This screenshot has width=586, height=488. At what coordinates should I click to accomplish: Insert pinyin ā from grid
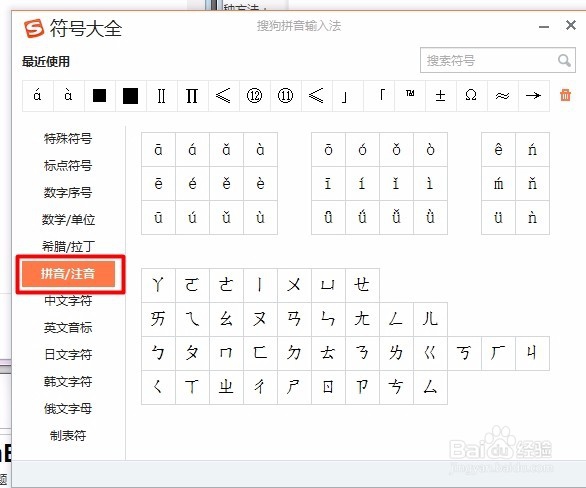(158, 149)
